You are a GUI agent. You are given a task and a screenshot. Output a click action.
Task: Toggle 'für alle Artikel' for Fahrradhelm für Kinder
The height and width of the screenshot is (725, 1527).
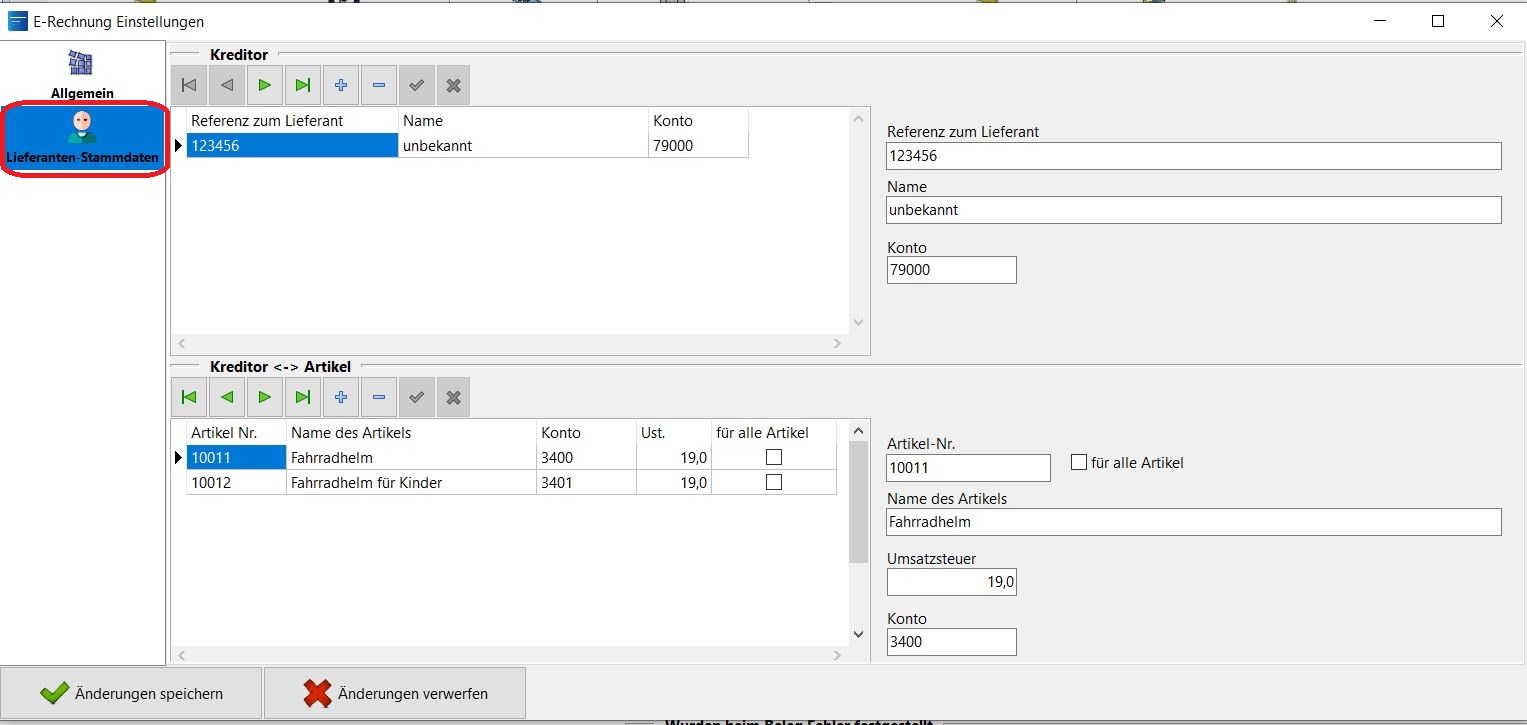pos(773,482)
